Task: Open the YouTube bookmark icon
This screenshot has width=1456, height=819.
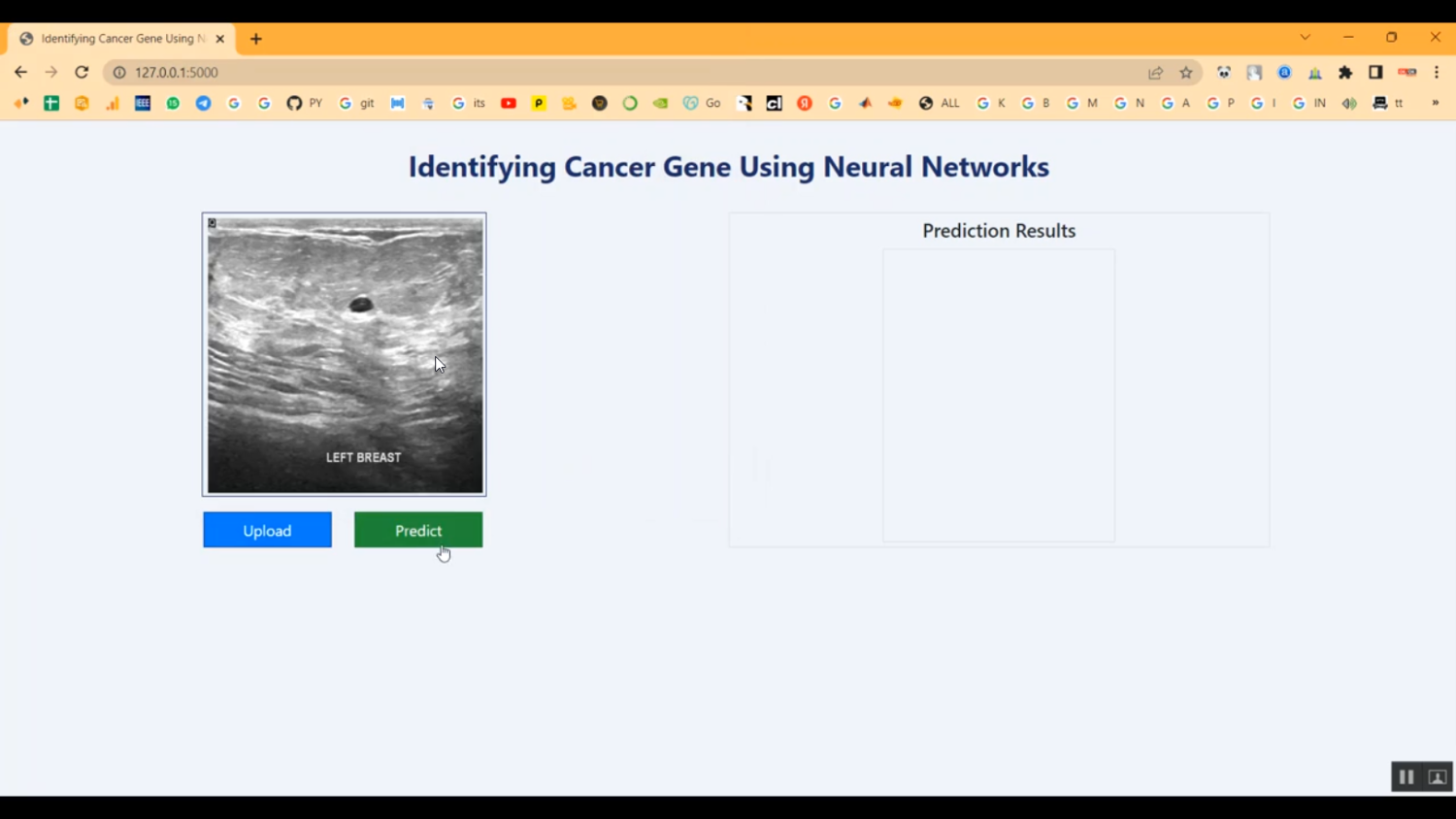Action: 509,103
